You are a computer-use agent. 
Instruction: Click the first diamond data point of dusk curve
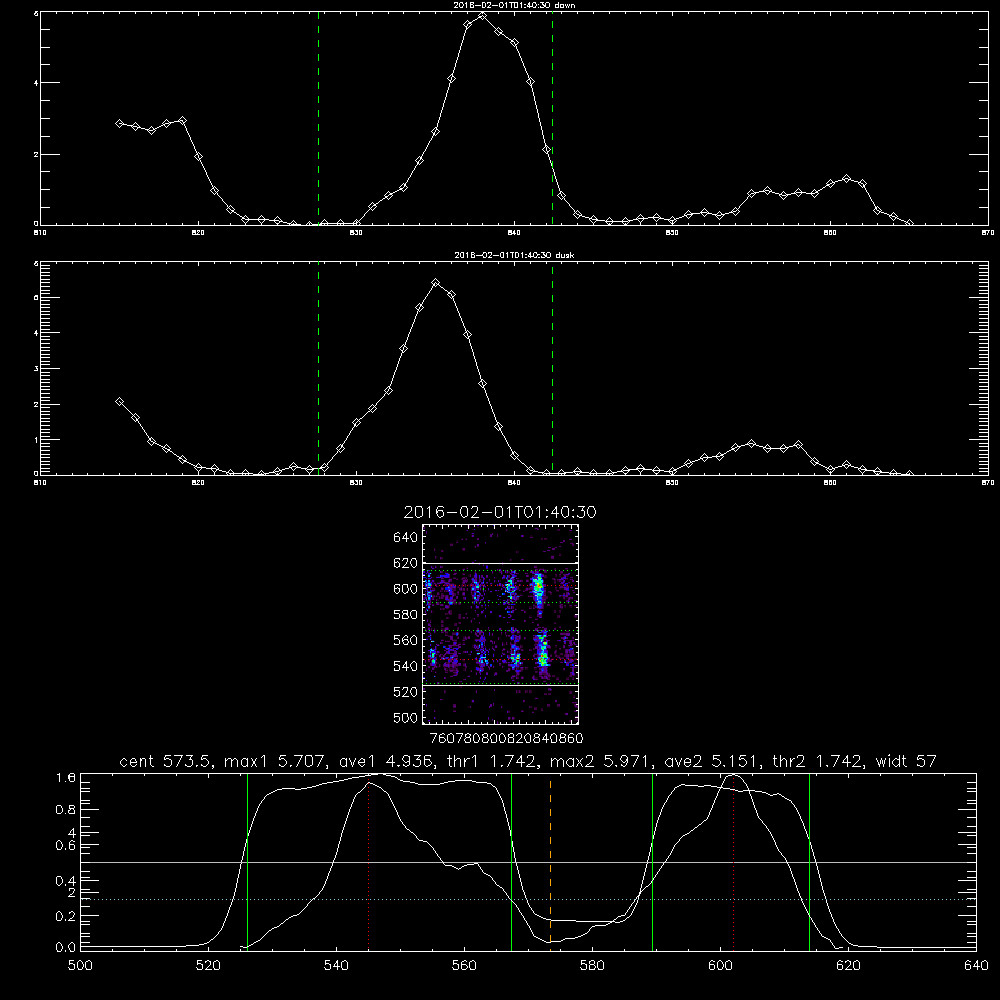119,401
